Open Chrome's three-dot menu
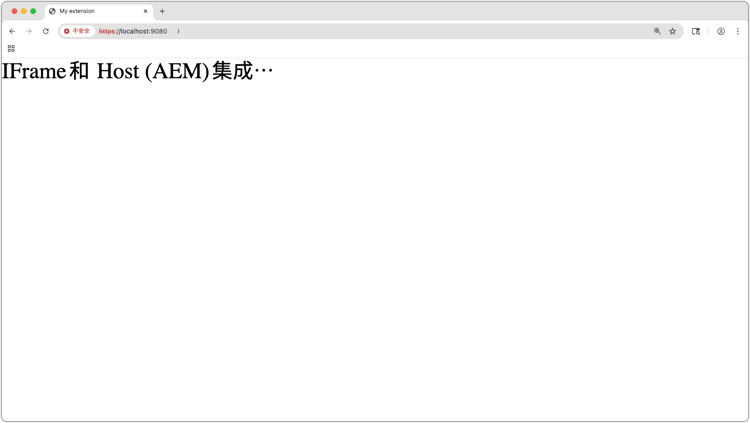The height and width of the screenshot is (423, 750). click(x=738, y=31)
